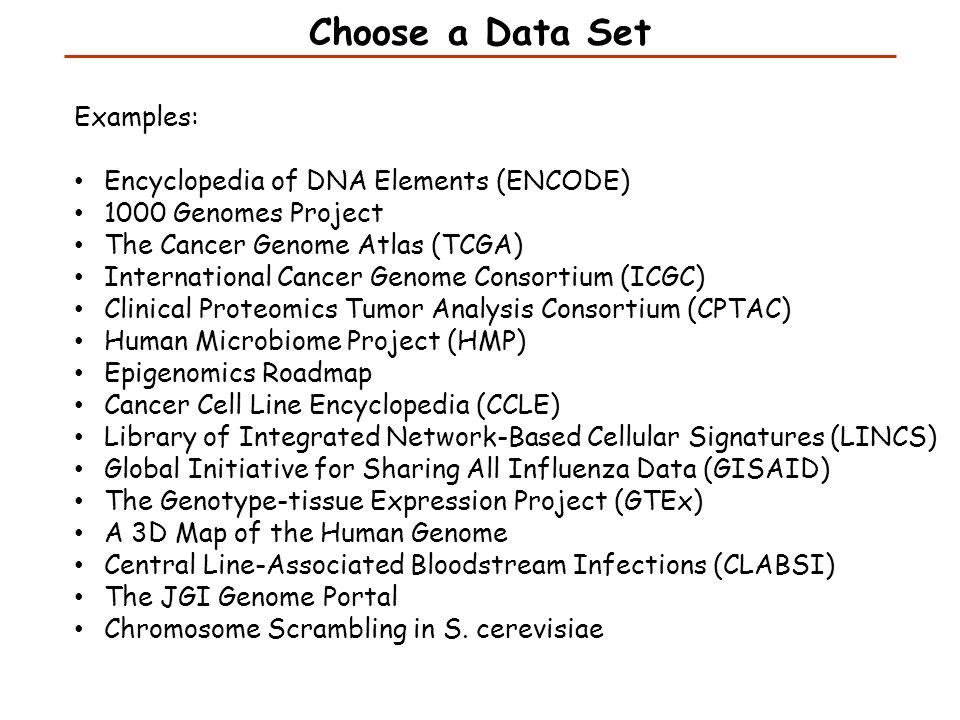Select the 1000 Genomes Project item

coord(243,214)
